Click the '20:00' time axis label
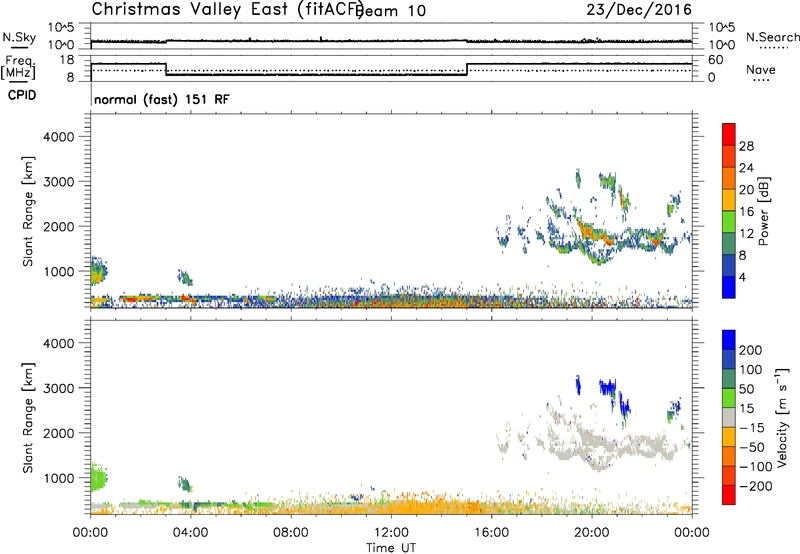The width and height of the screenshot is (800, 554). tap(591, 533)
